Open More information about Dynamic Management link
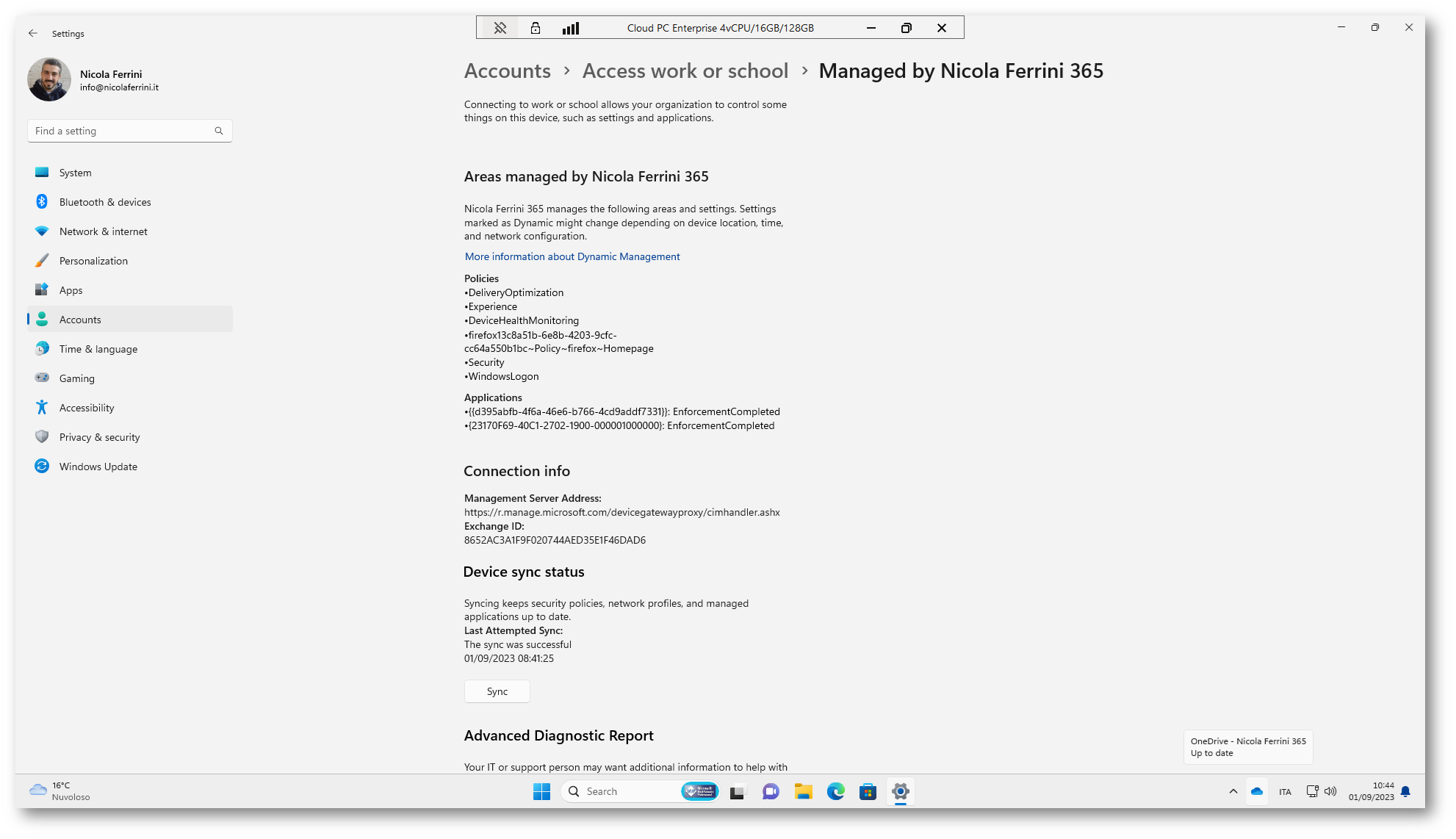 click(572, 256)
